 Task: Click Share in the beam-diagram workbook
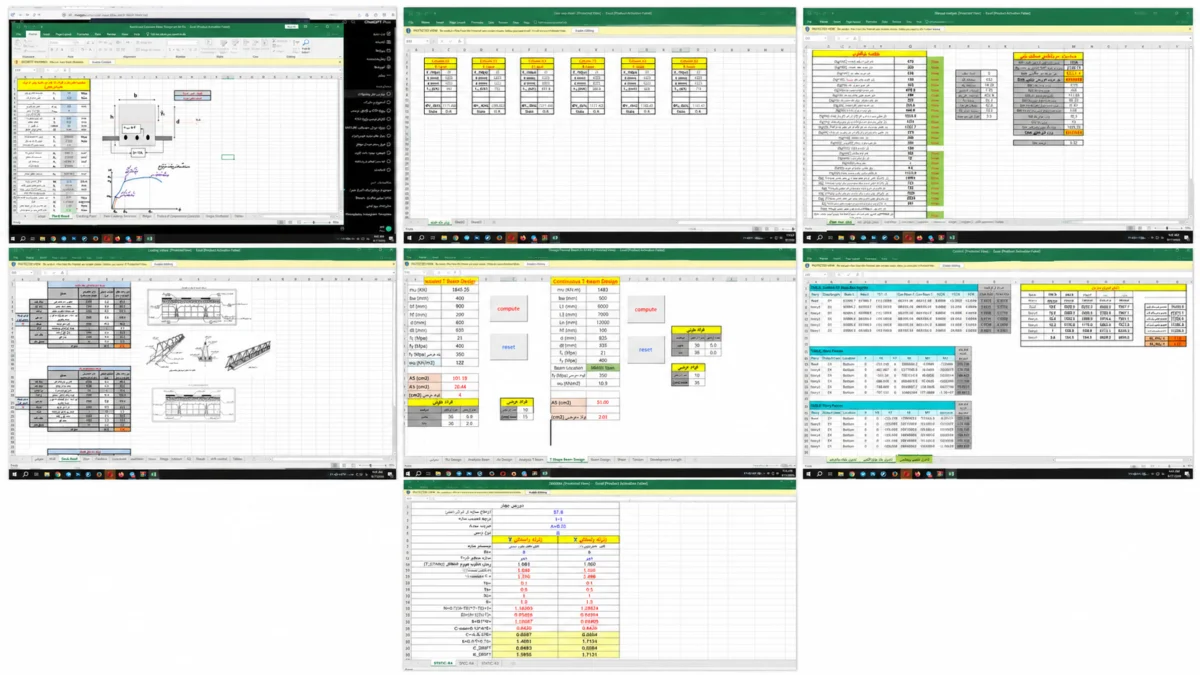coord(333,34)
